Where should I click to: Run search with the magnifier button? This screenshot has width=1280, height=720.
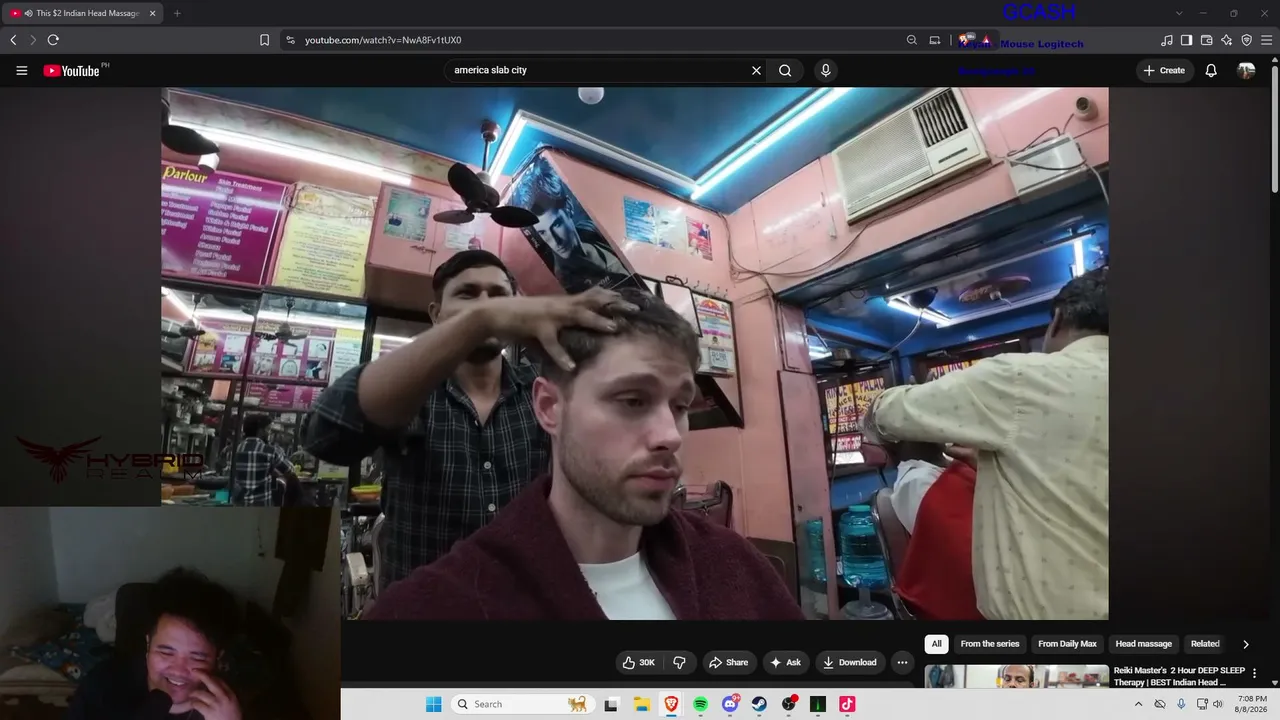tap(785, 71)
